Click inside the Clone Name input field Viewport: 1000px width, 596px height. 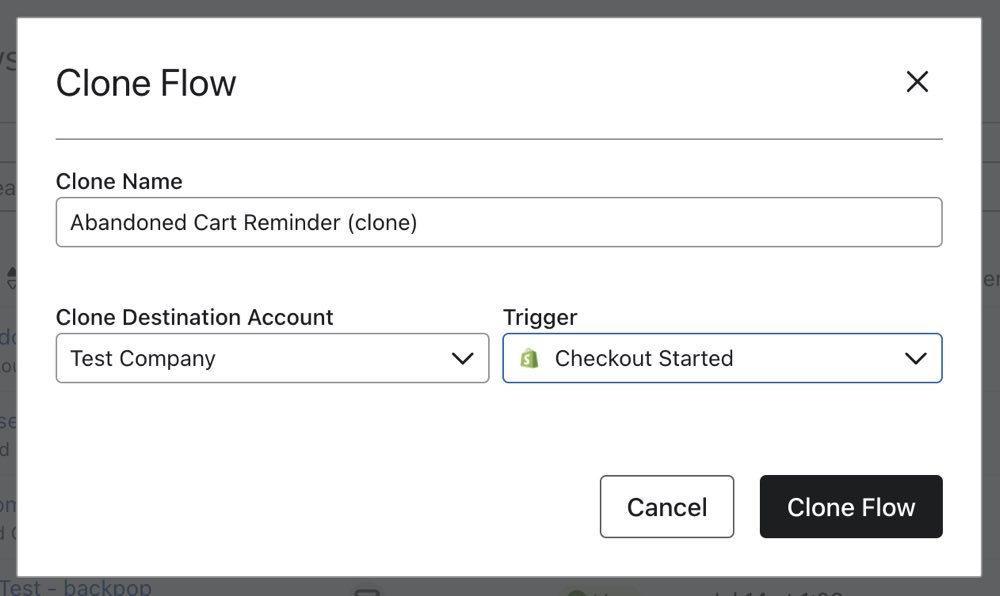tap(500, 222)
